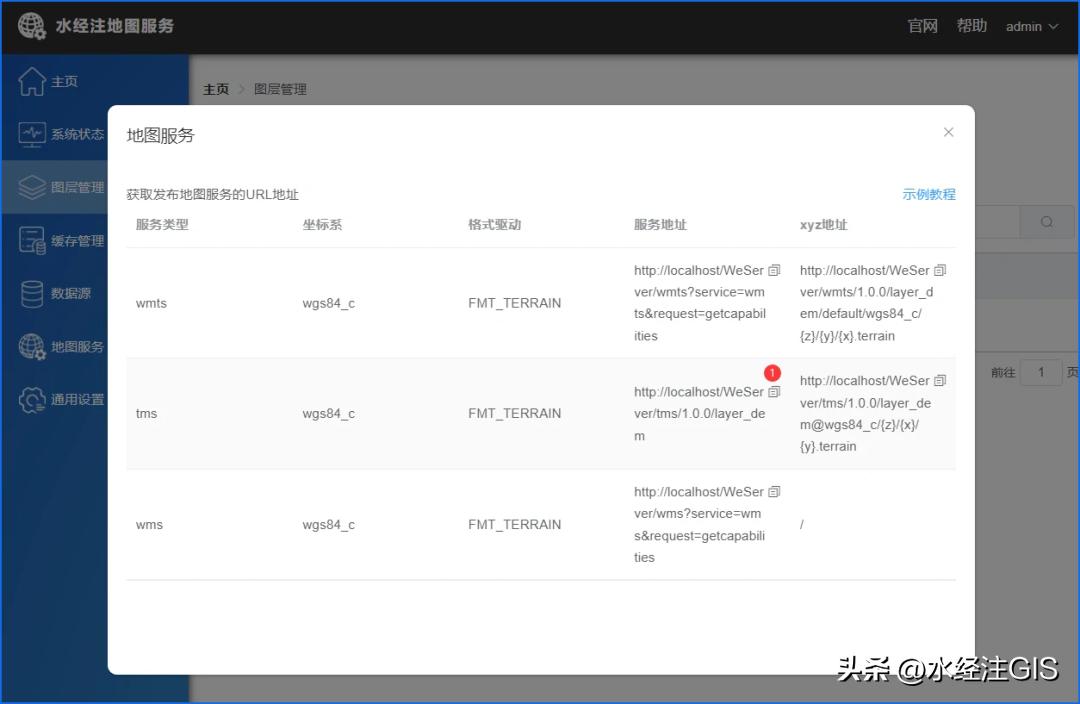This screenshot has height=704, width=1080.
Task: Click the page number input next to 前往
Action: pyautogui.click(x=1041, y=371)
